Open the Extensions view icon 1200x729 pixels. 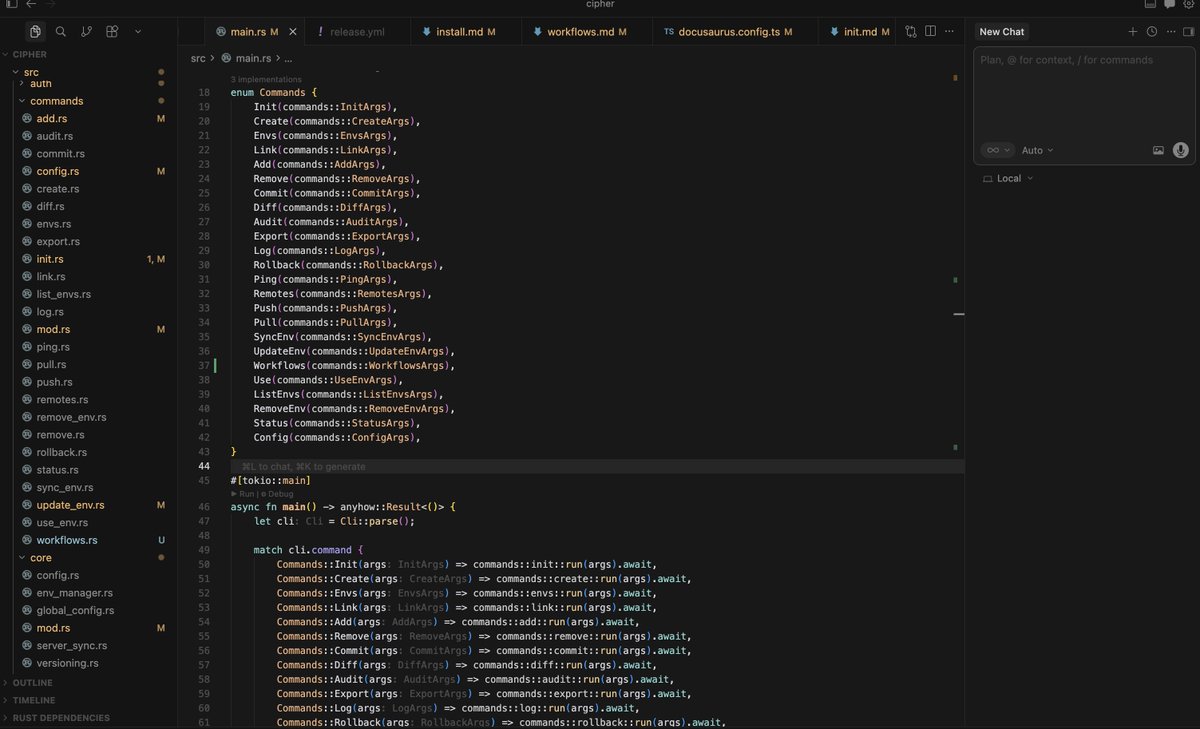[112, 32]
